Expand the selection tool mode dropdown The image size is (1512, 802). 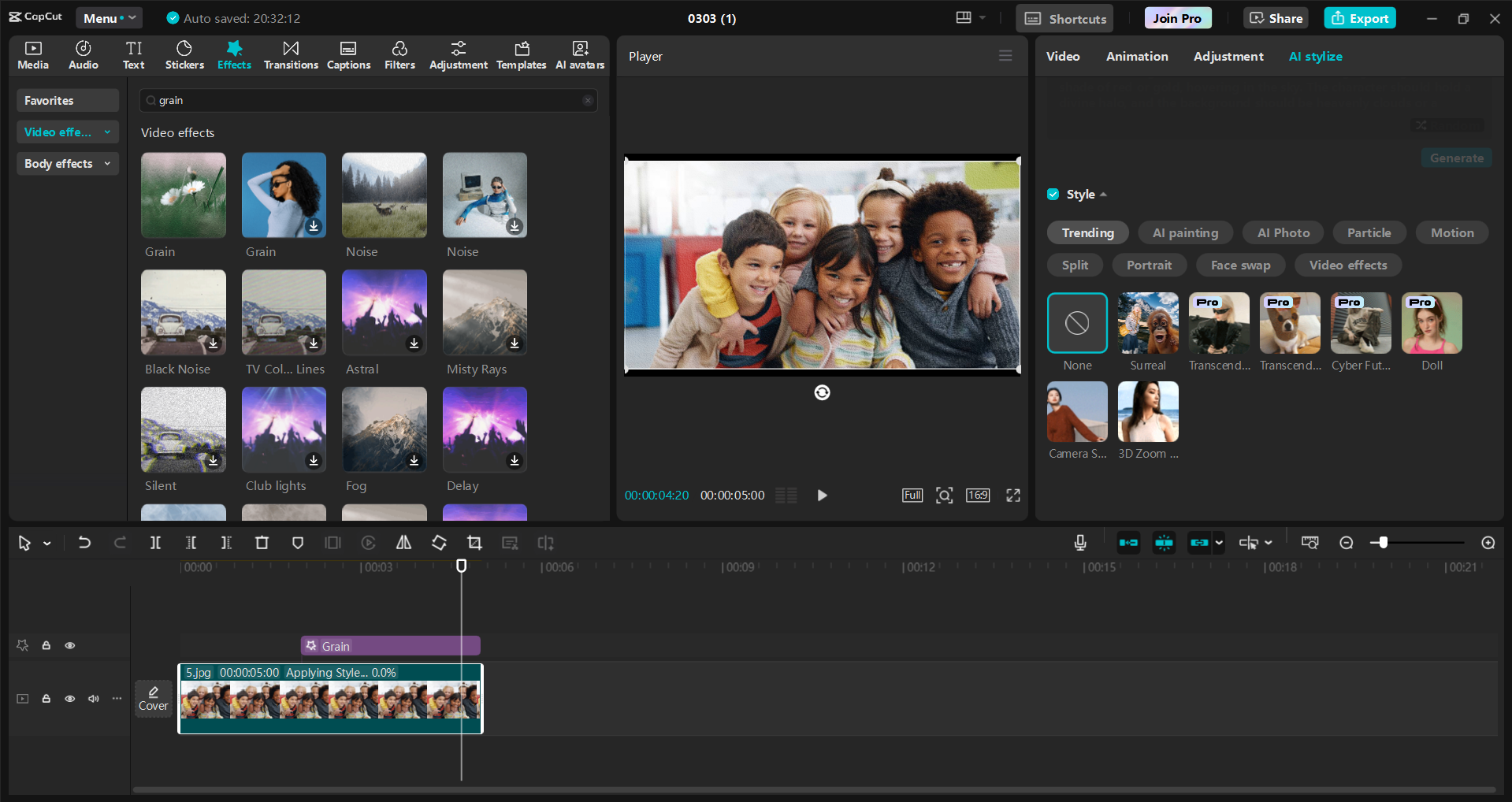pyautogui.click(x=47, y=544)
